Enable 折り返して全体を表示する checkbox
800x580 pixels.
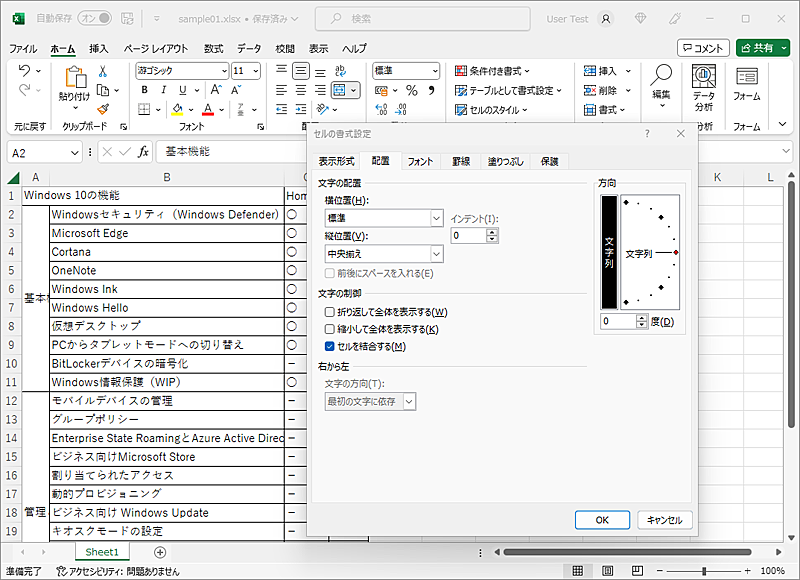(x=330, y=313)
